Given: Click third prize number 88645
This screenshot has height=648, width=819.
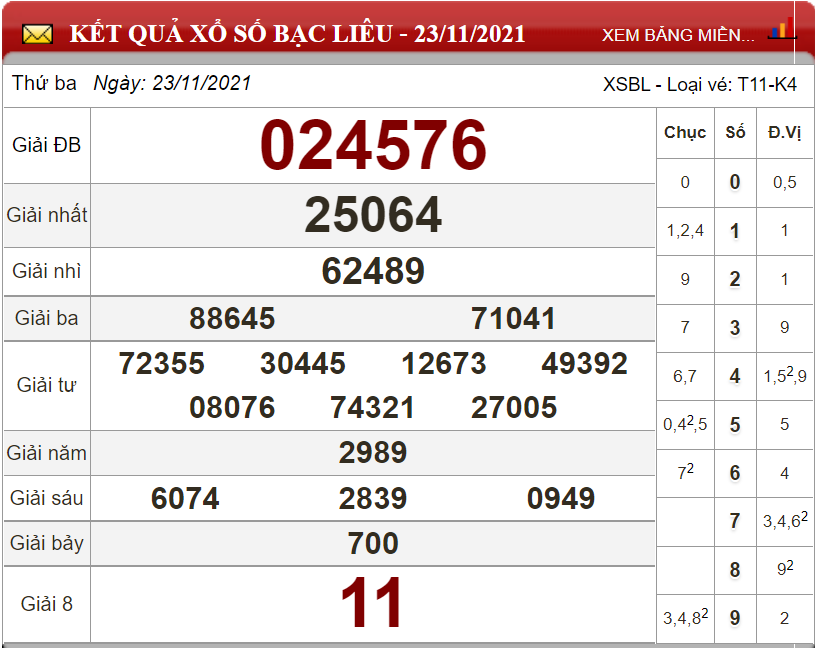Looking at the screenshot, I should point(232,319).
